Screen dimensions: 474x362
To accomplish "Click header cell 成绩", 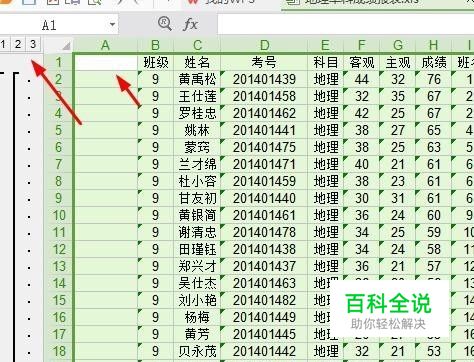I will tap(434, 62).
